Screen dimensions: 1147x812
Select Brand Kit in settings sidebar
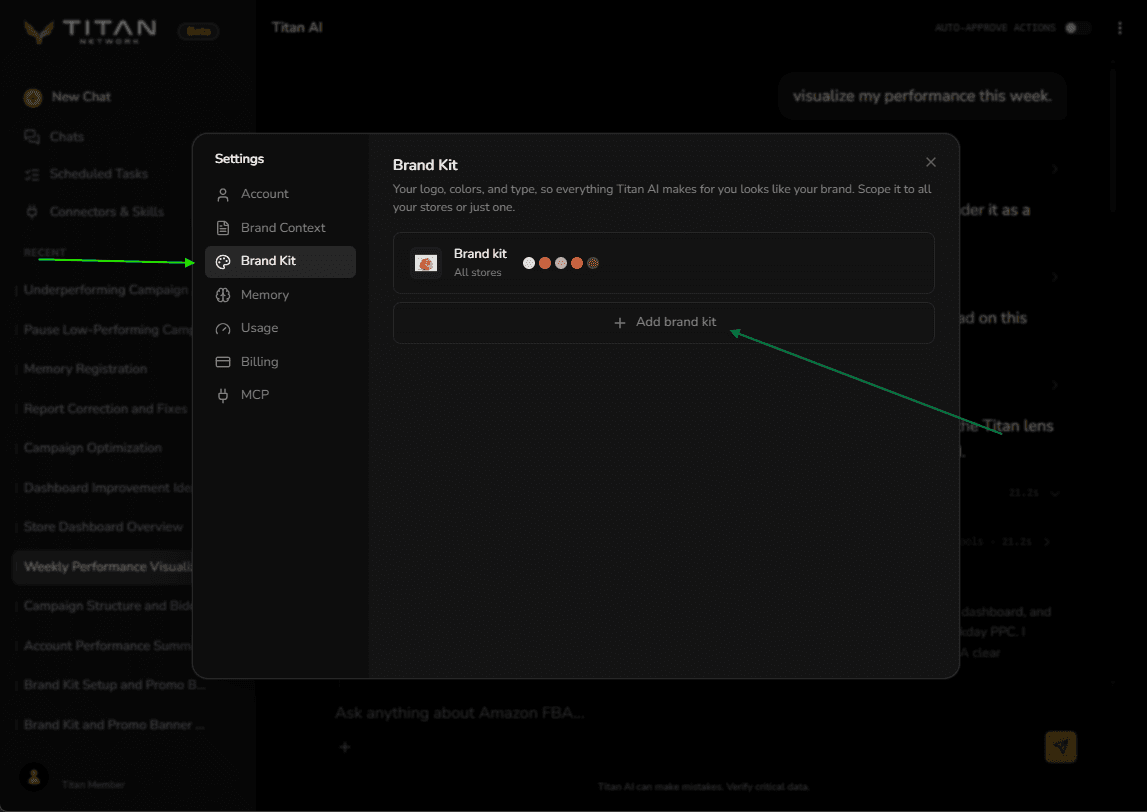(x=280, y=261)
